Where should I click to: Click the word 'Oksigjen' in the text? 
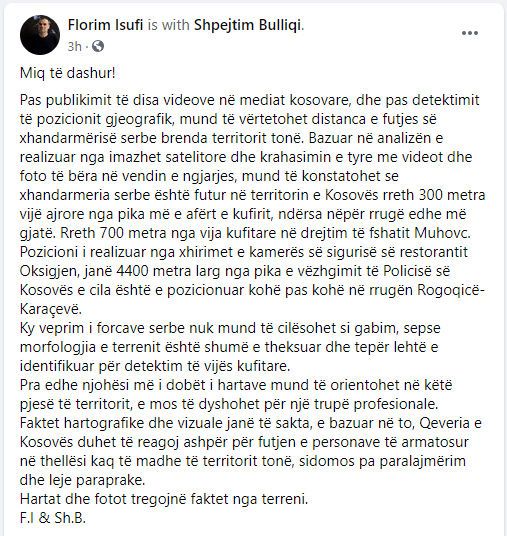coord(48,271)
